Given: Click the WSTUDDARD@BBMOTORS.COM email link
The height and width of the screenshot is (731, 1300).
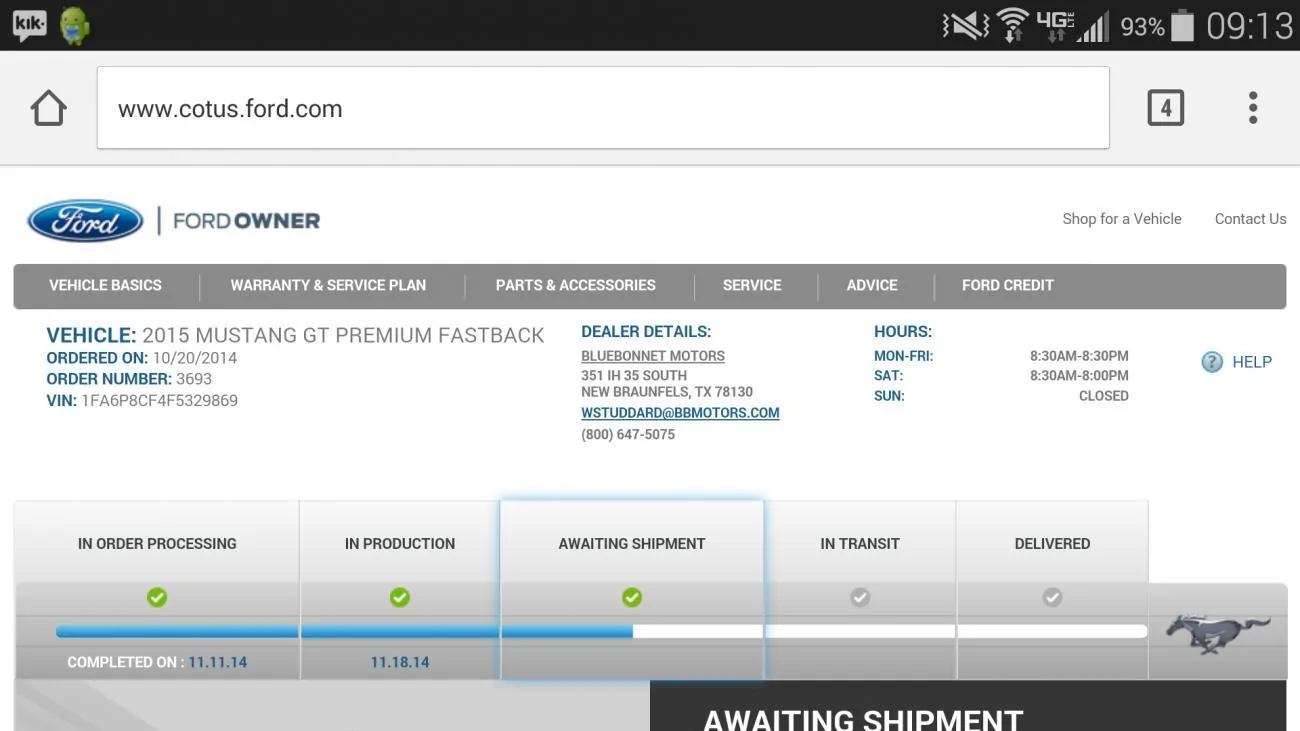Looking at the screenshot, I should tap(680, 413).
